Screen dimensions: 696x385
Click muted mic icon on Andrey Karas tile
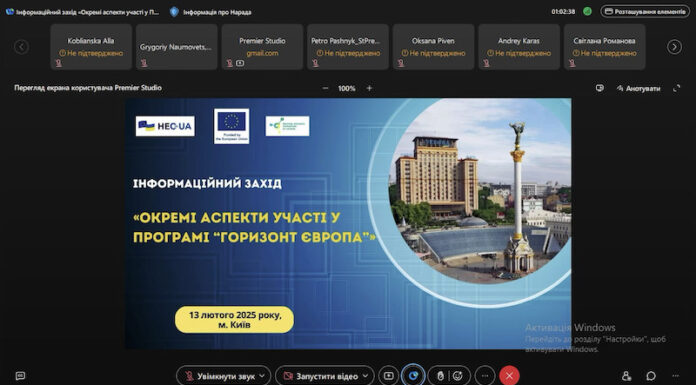[486, 63]
